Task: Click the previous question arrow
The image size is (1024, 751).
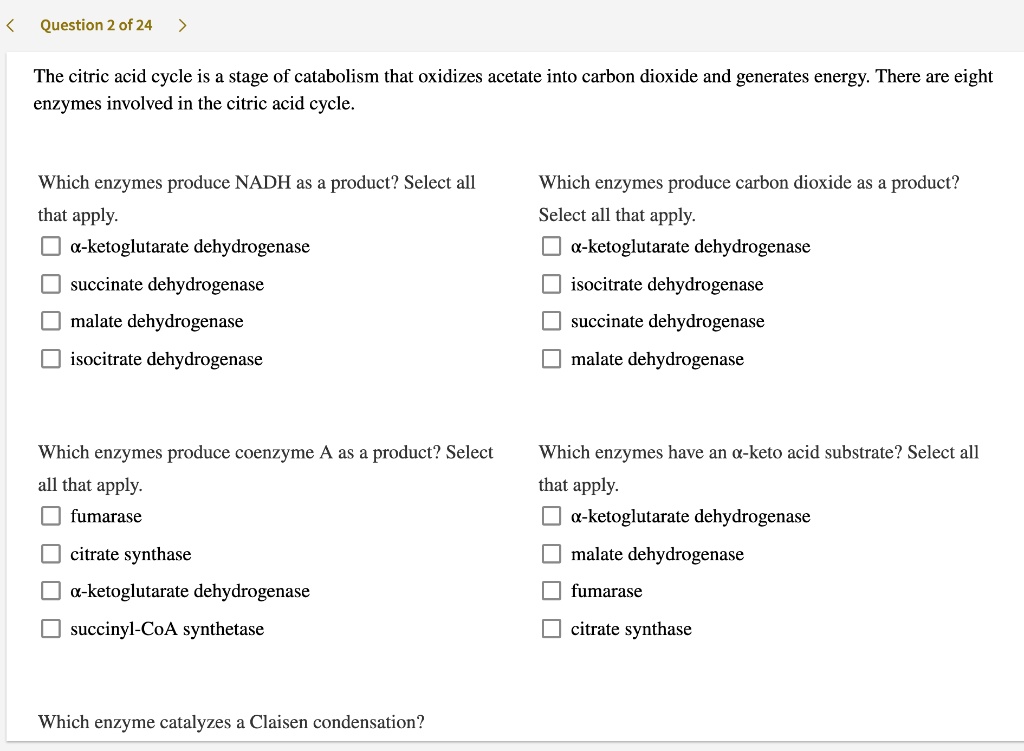Action: click(9, 24)
